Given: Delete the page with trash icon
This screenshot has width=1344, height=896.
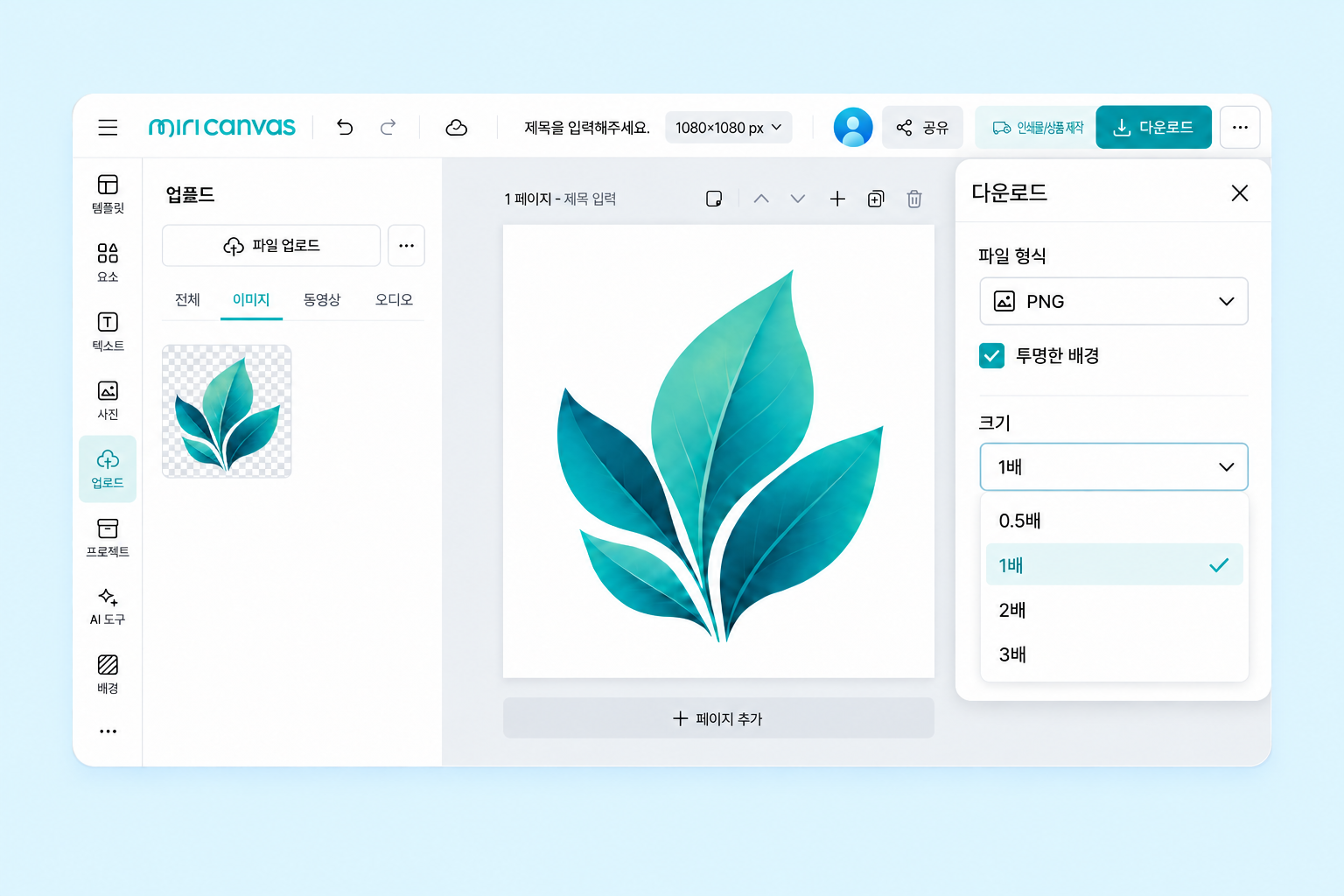Looking at the screenshot, I should pyautogui.click(x=914, y=199).
